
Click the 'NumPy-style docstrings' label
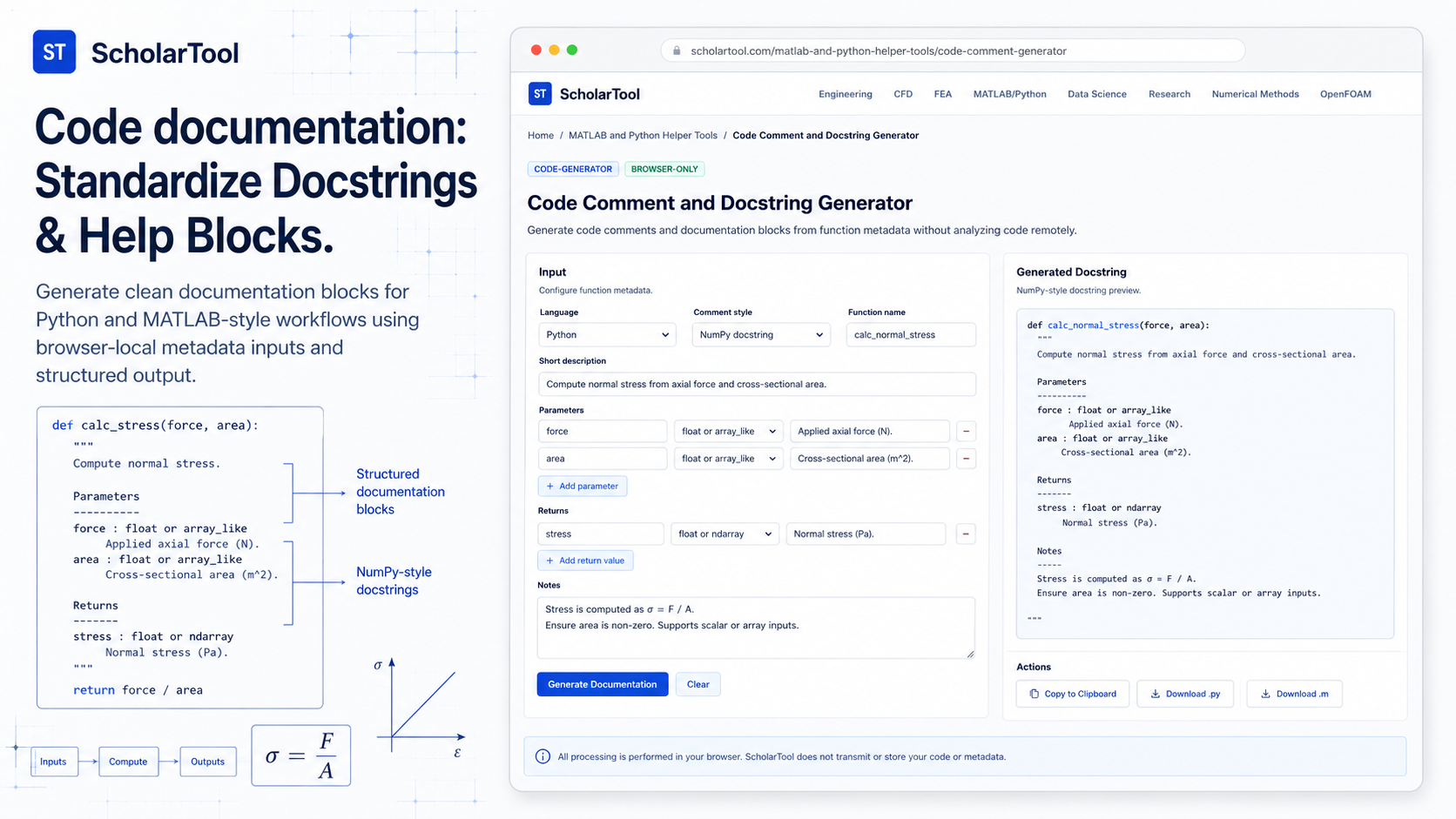point(394,581)
